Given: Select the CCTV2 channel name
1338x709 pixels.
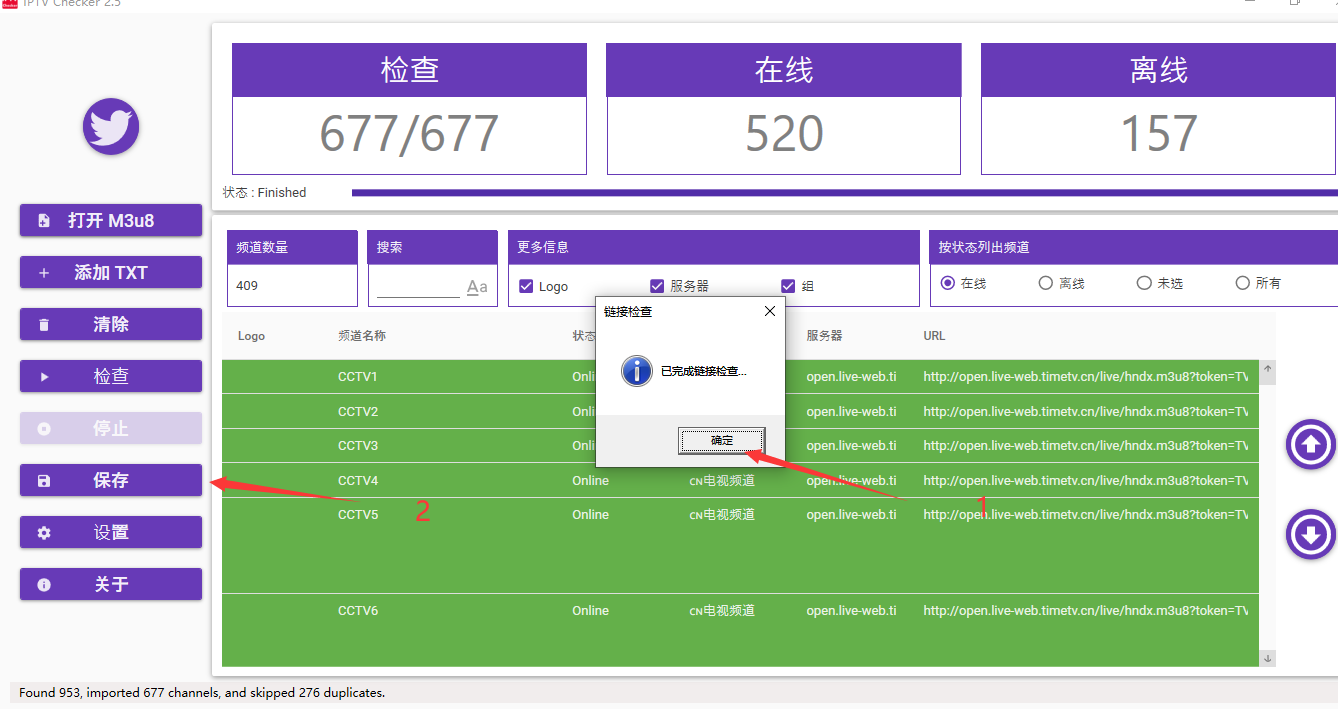Looking at the screenshot, I should (x=358, y=411).
